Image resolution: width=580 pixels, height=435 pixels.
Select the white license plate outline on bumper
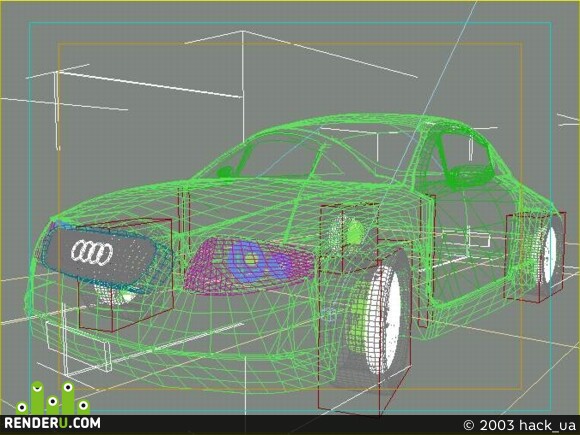pyautogui.click(x=78, y=345)
